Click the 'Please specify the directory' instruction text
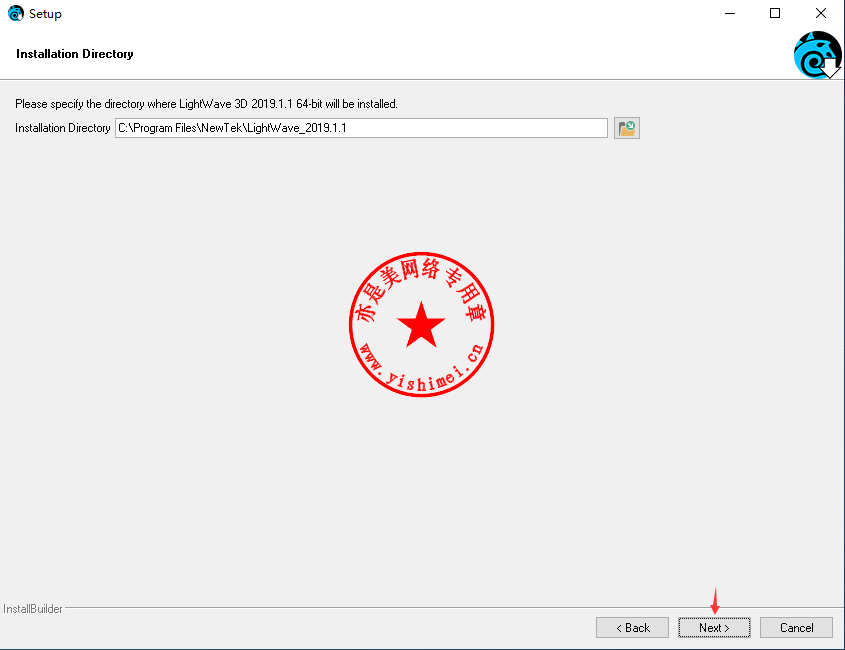 pyautogui.click(x=206, y=104)
